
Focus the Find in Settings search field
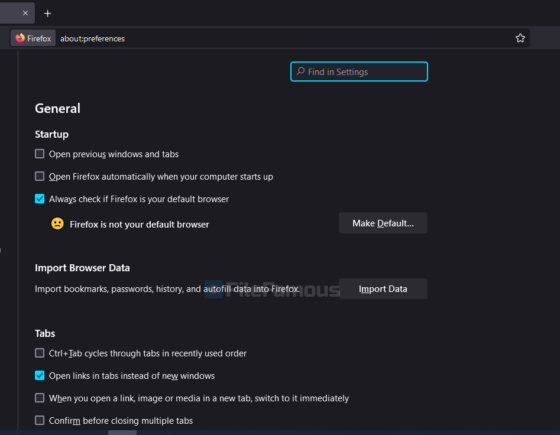click(x=359, y=71)
